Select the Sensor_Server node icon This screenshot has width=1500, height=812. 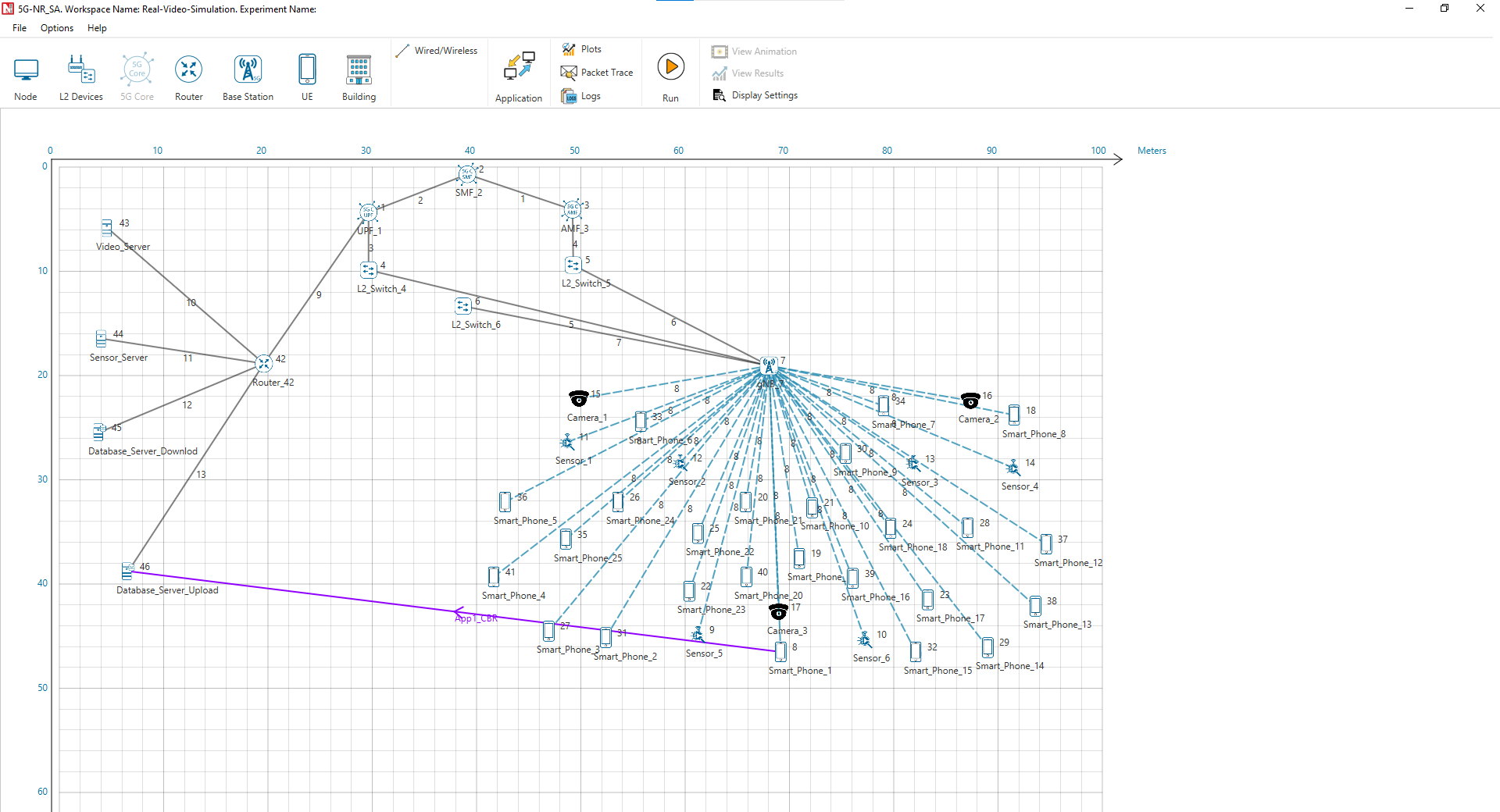point(101,339)
